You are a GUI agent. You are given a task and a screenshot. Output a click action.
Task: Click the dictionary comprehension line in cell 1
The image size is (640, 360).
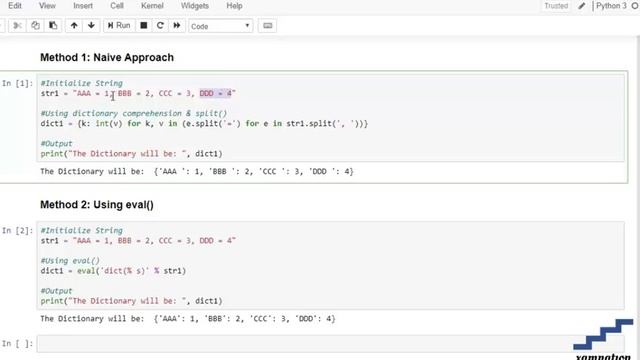(x=204, y=124)
